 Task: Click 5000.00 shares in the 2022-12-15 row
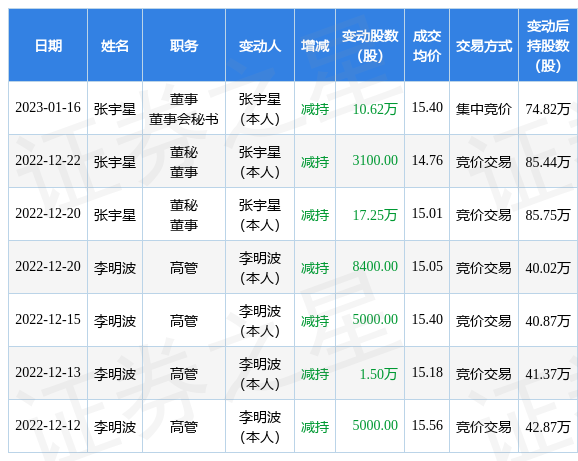375,319
